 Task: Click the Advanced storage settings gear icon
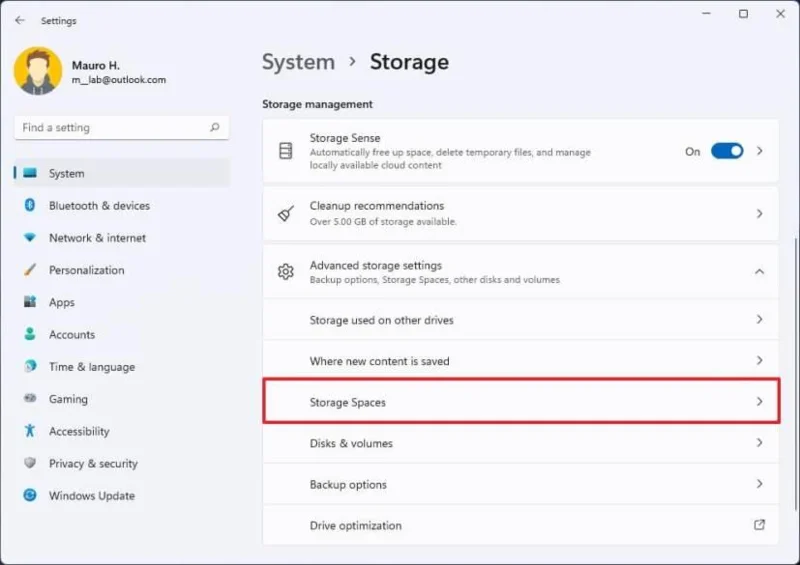(286, 272)
